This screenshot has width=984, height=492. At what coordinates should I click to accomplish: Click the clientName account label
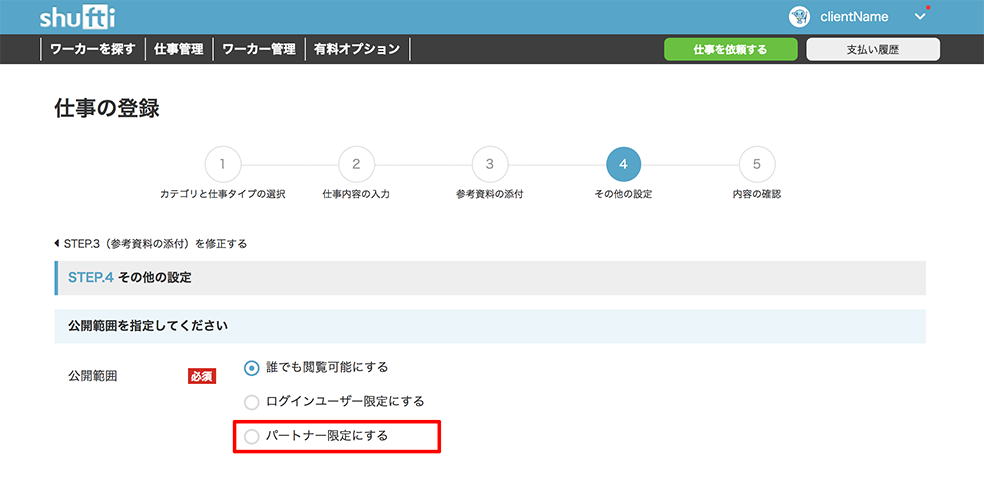tap(854, 17)
